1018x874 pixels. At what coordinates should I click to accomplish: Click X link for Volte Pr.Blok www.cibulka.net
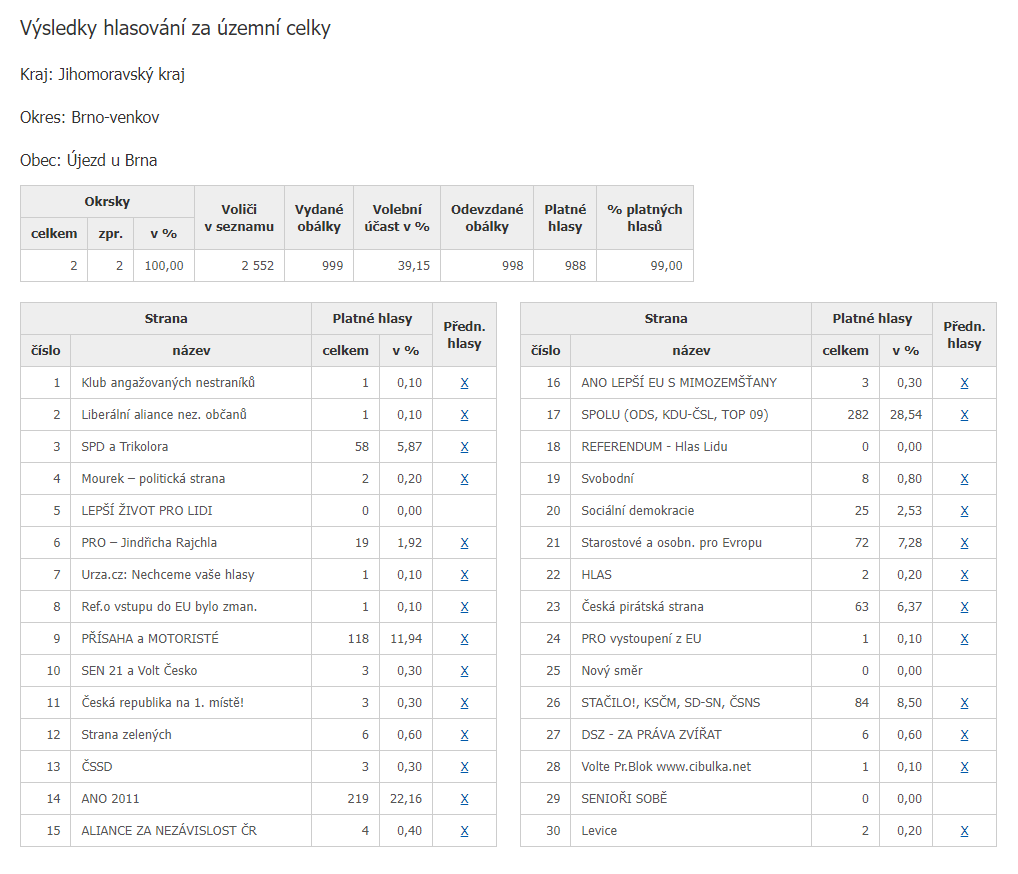tap(964, 767)
